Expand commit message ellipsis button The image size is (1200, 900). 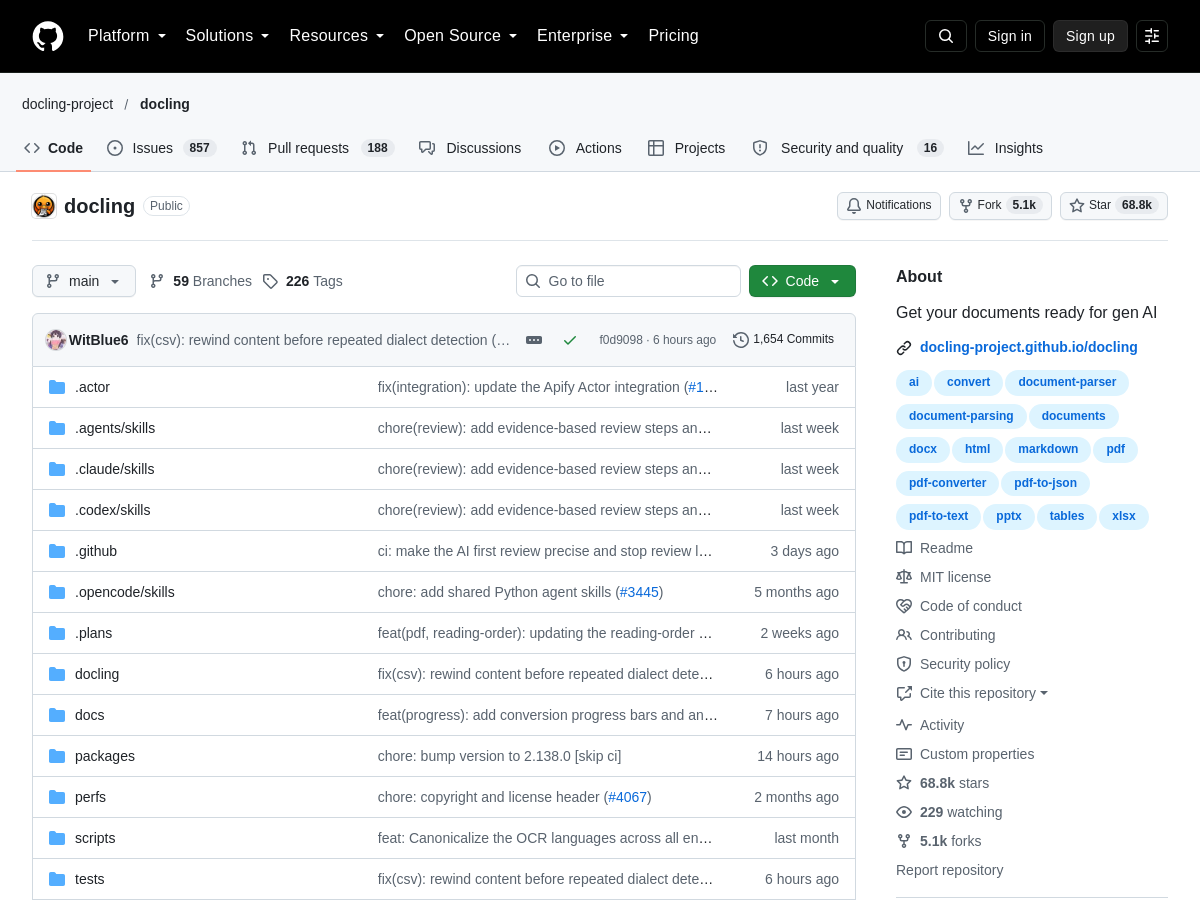[x=534, y=340]
